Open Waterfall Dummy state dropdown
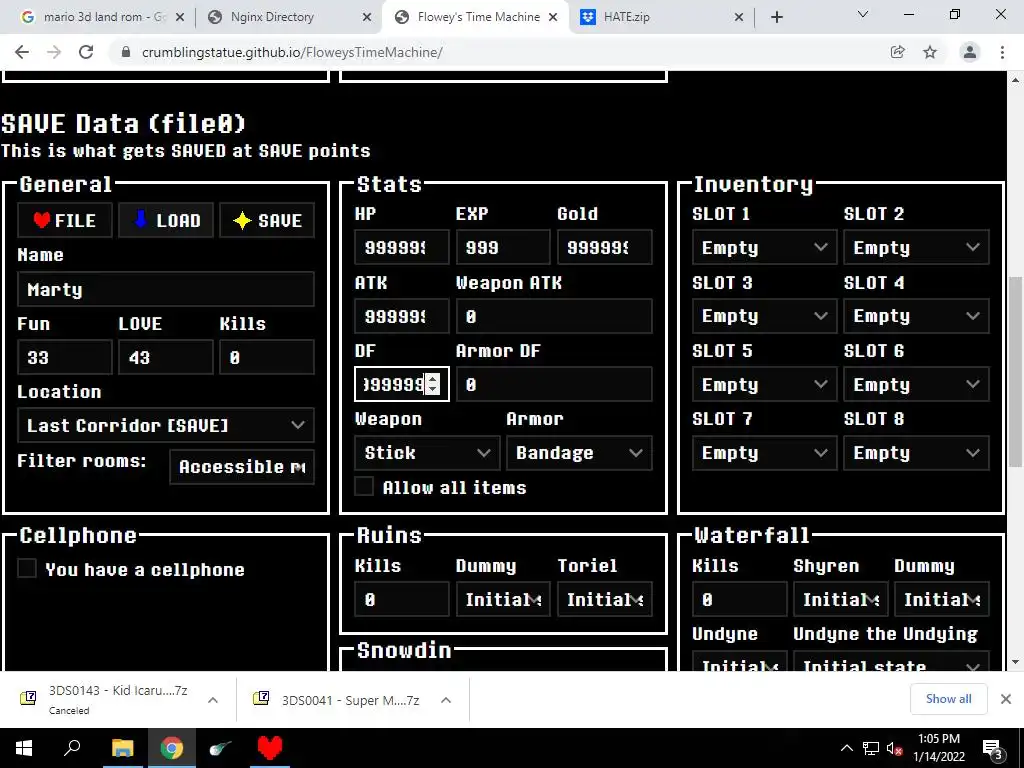This screenshot has height=768, width=1024. (942, 599)
